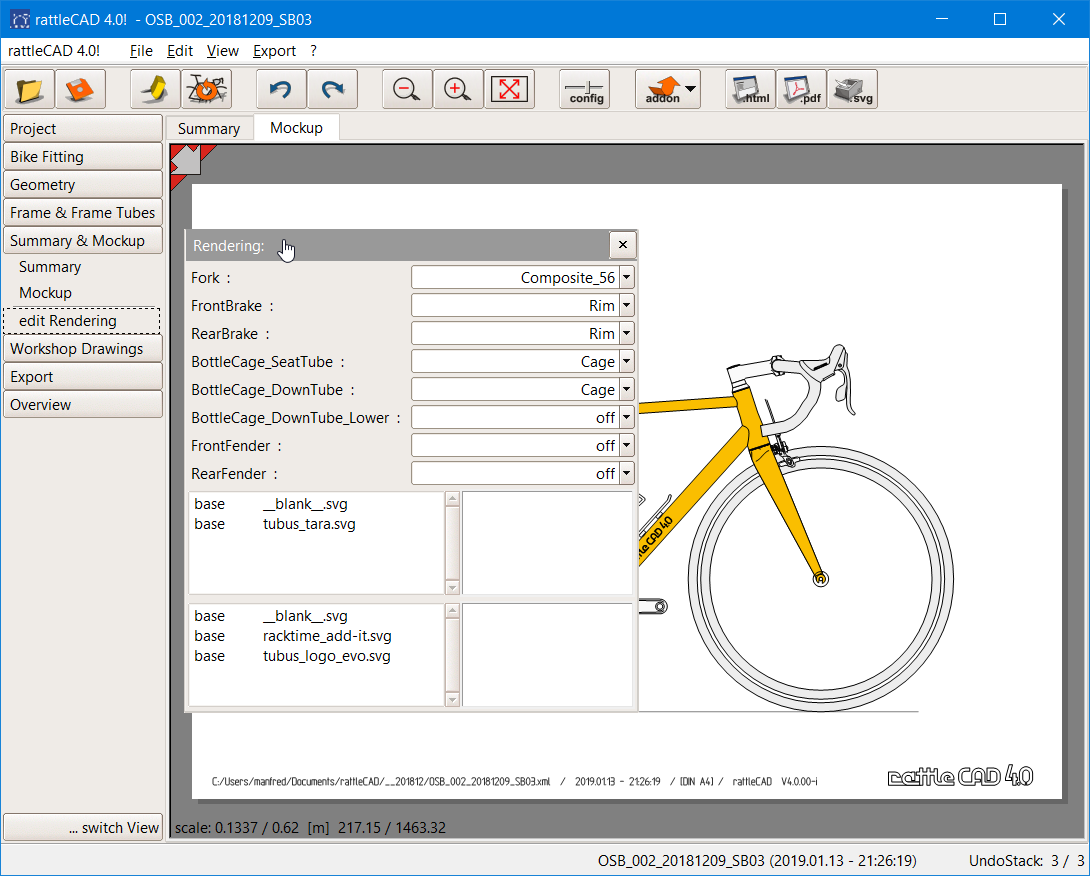Open the Edit menu
Screen dimensions: 1090x876
coord(180,51)
